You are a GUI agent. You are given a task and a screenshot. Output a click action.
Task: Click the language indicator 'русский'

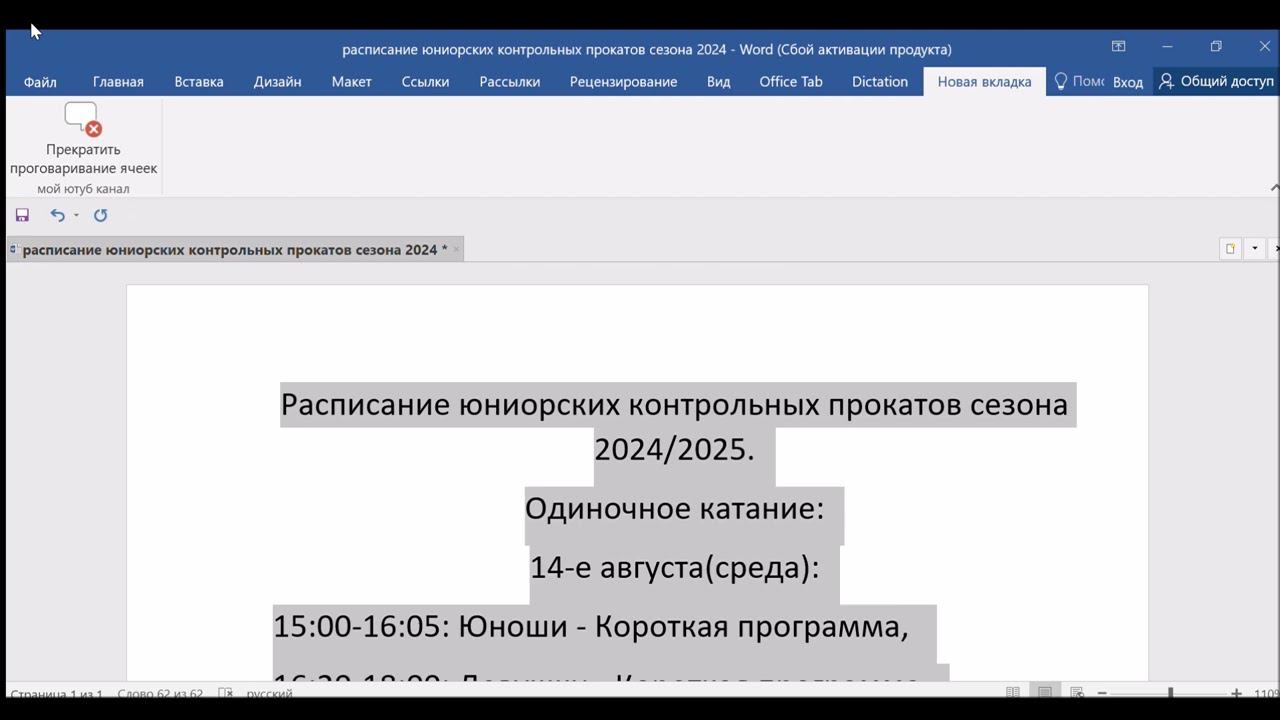[x=269, y=693]
